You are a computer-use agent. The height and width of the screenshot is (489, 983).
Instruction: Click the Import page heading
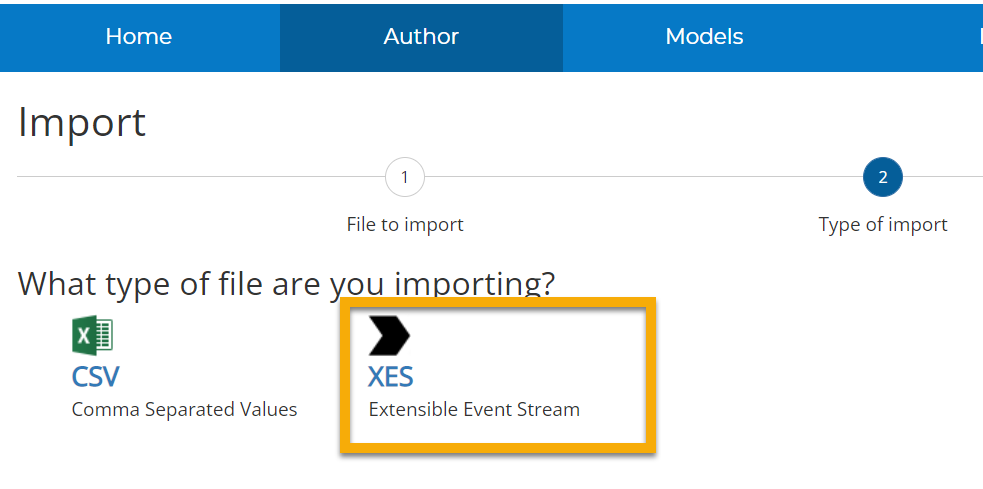[82, 123]
